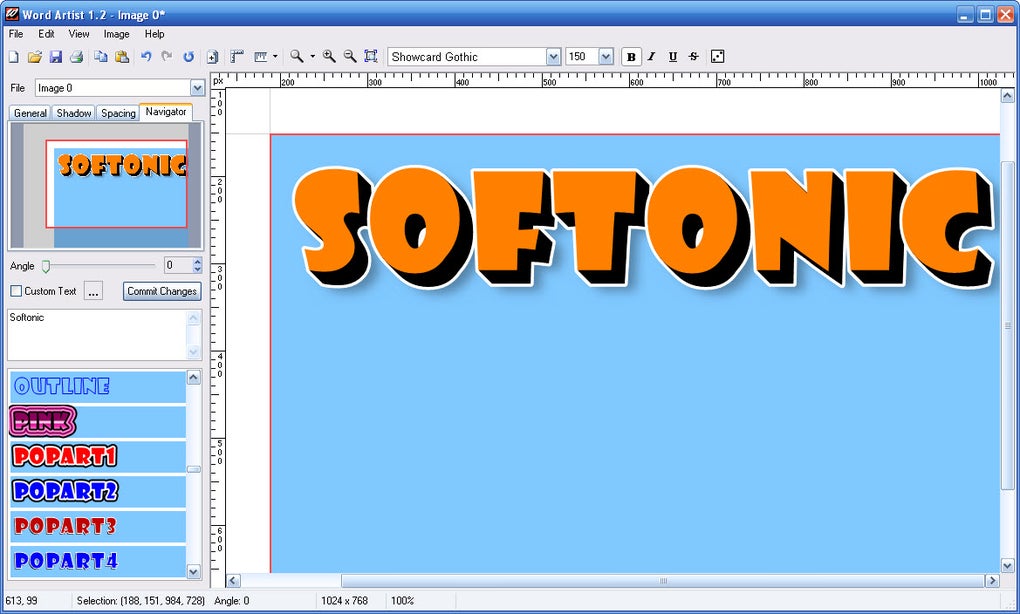Enable the Custom Text checkbox

coord(16,291)
